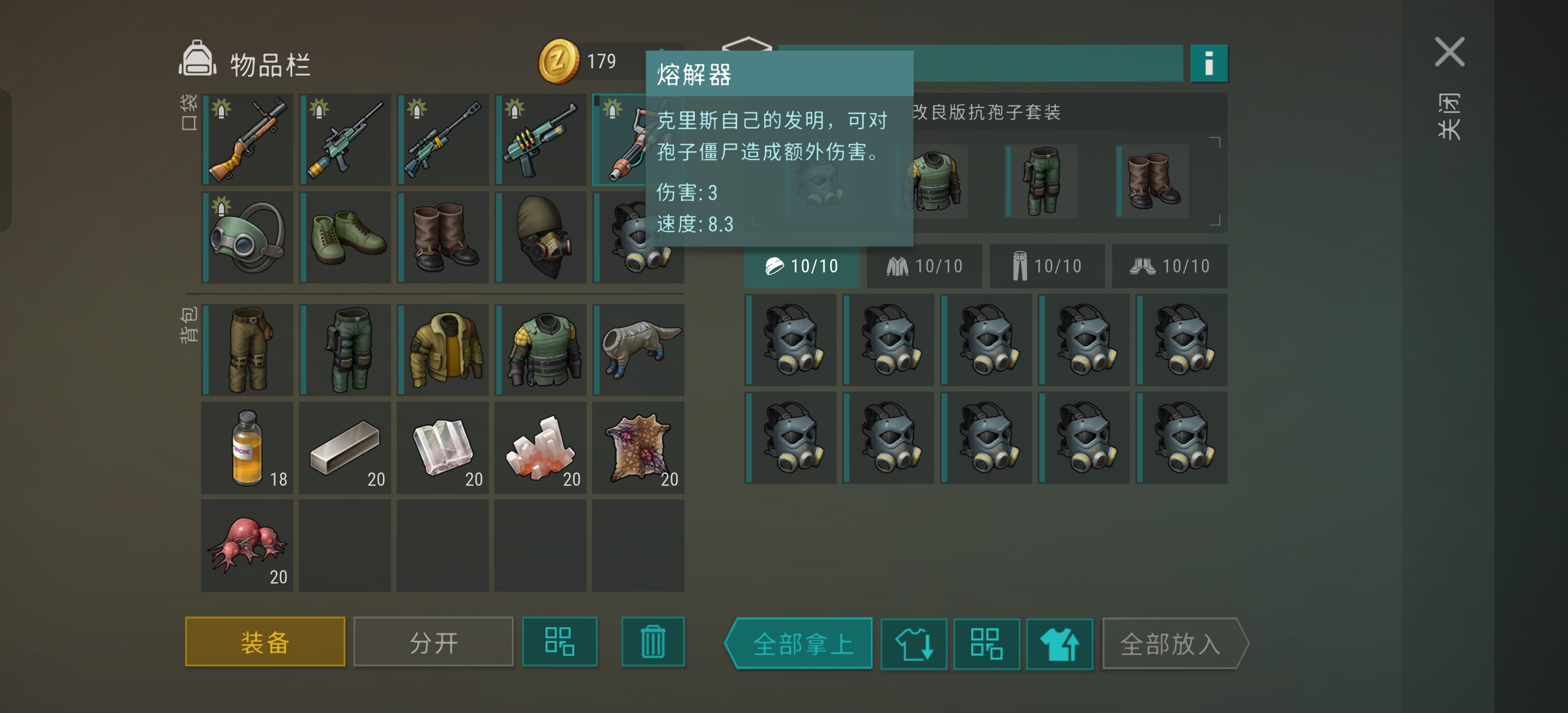Select the orange chemical bottle stack
1568x713 pixels.
point(247,447)
